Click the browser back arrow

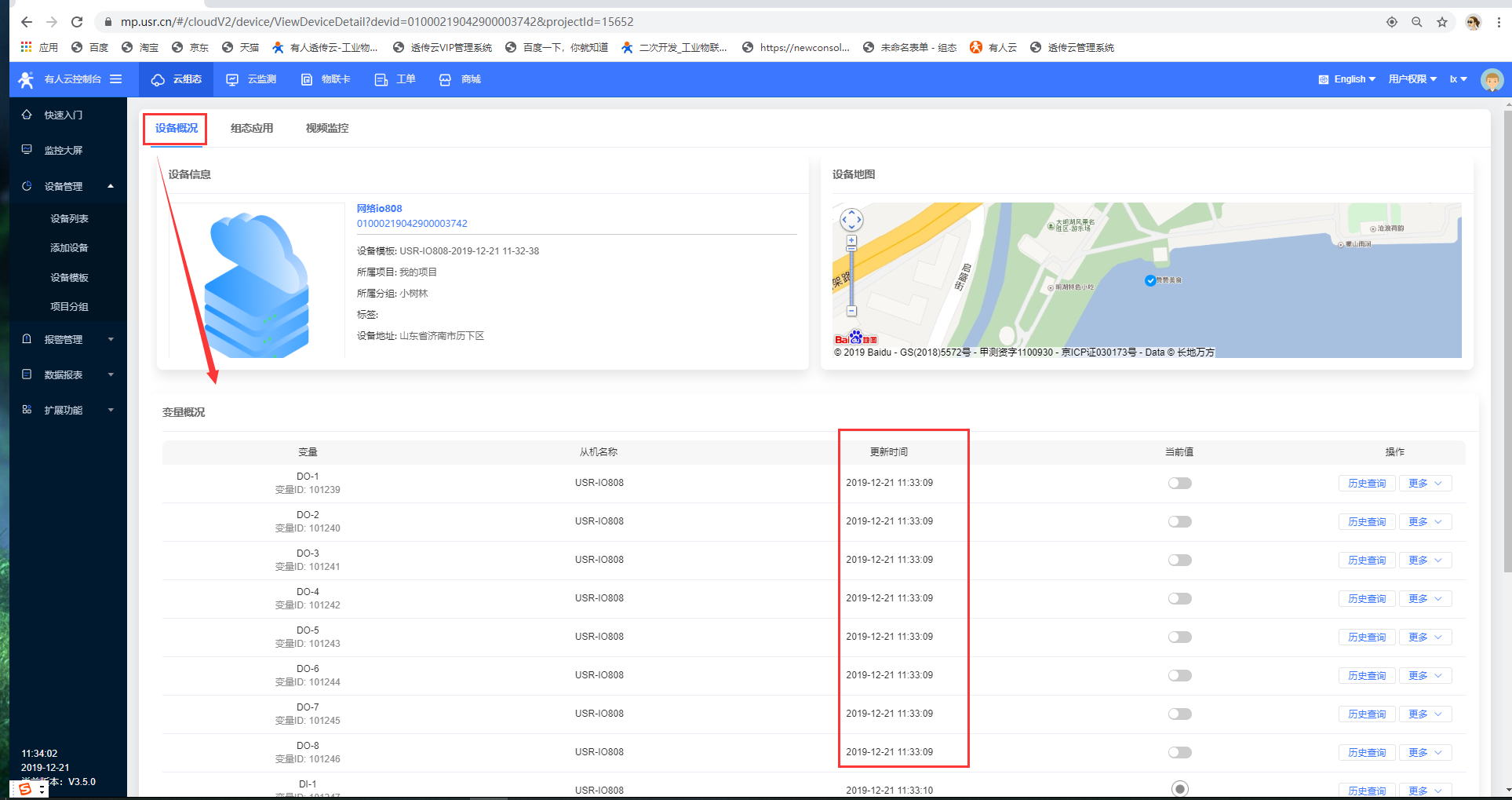(x=27, y=22)
